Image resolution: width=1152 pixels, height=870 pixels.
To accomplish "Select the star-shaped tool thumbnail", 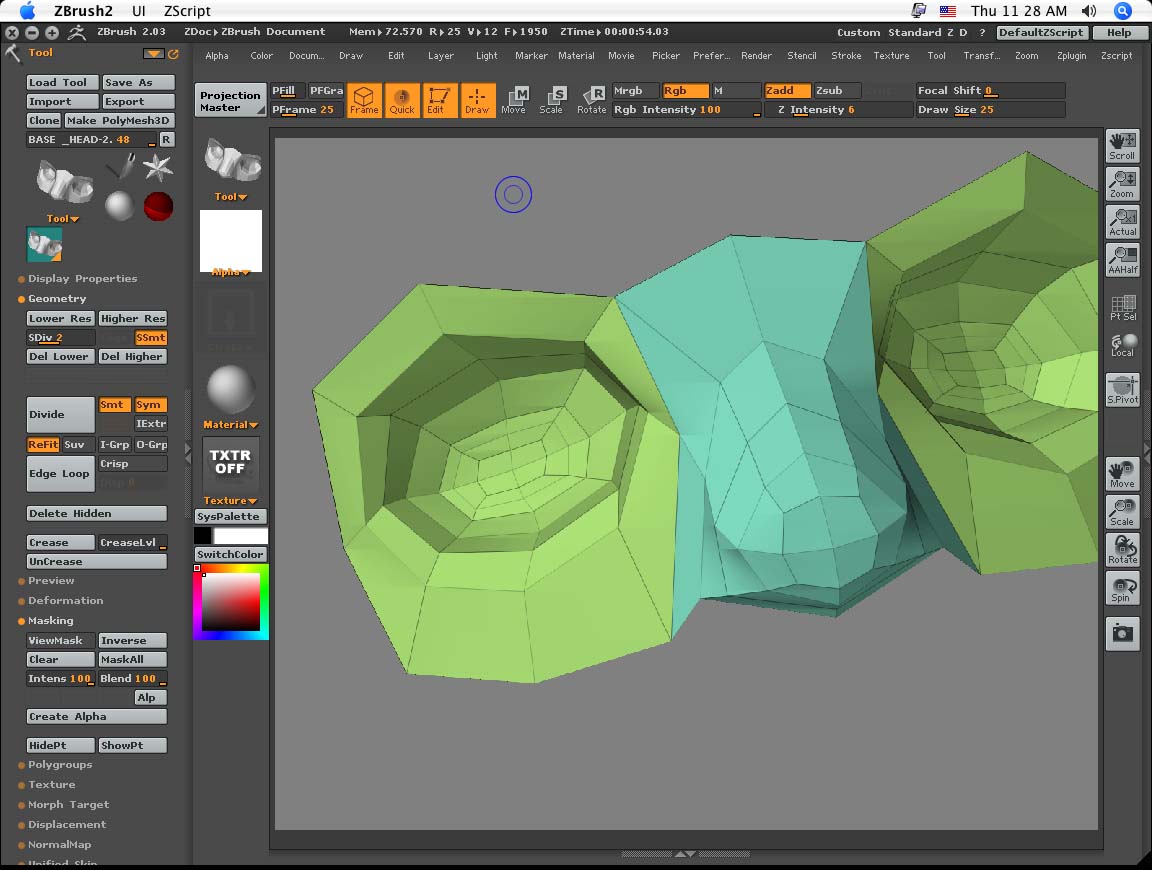I will point(157,168).
